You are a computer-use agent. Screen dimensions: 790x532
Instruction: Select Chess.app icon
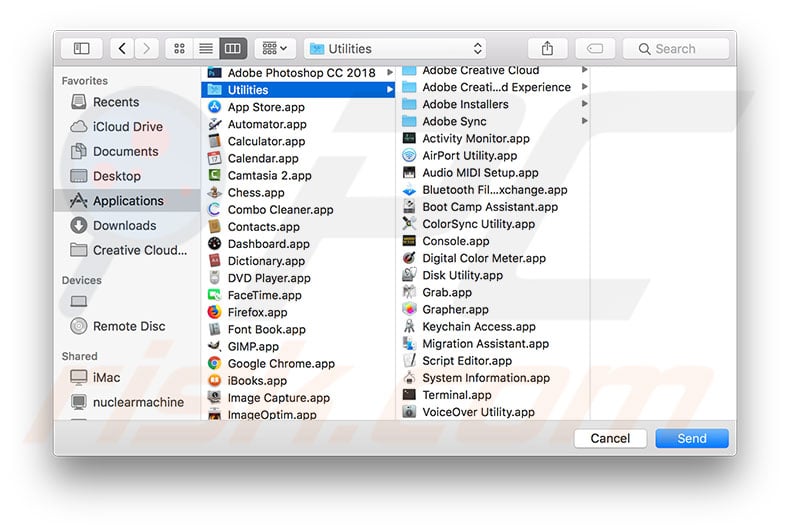[215, 192]
